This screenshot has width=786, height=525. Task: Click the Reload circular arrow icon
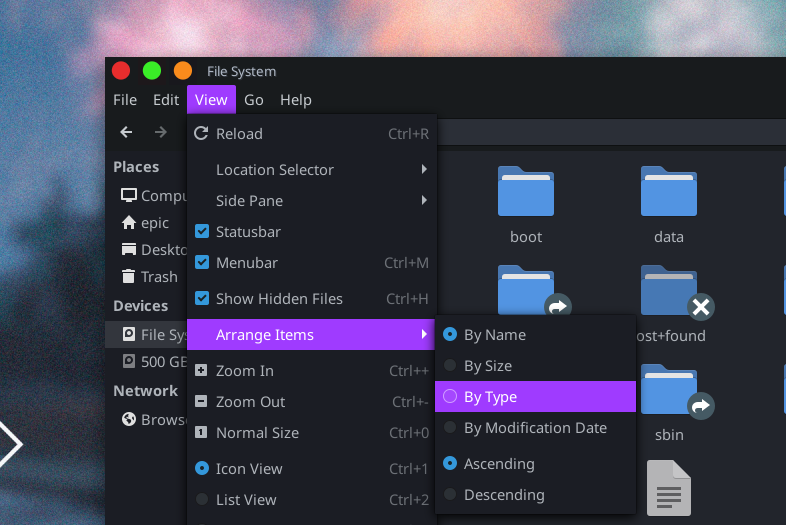point(202,133)
